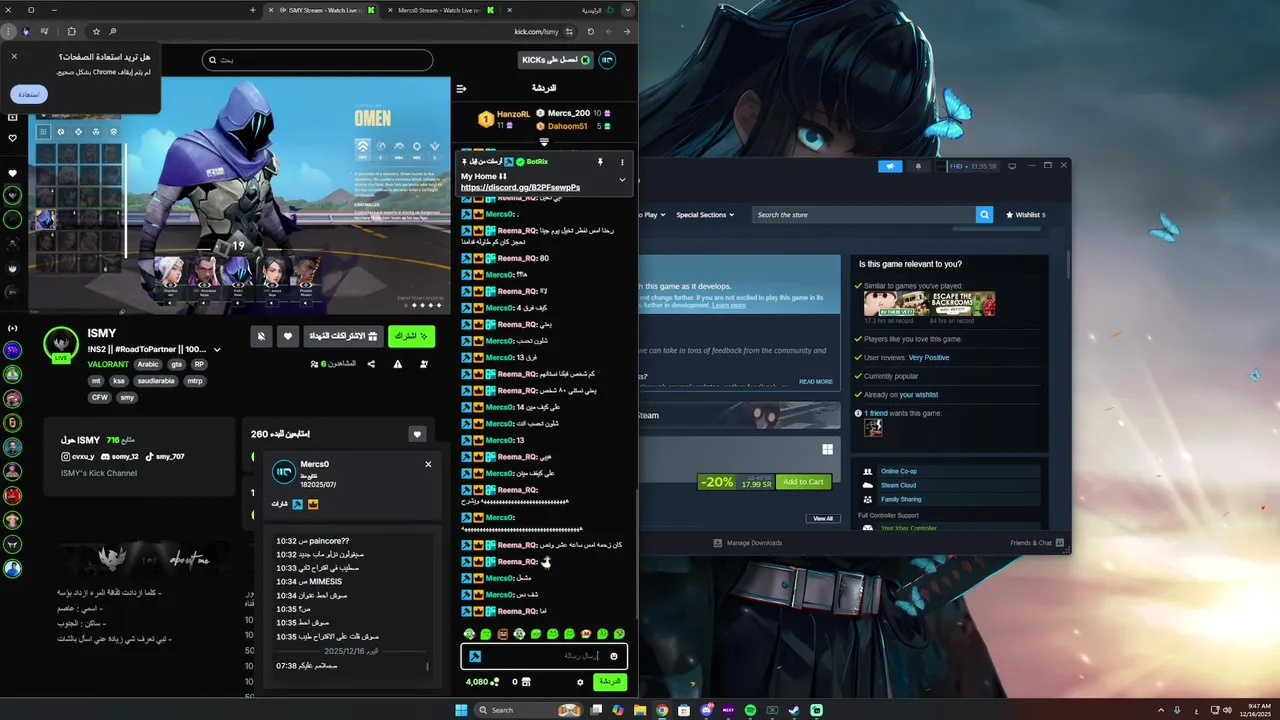Open three-dot options on BotRix pinned message
The image size is (1280, 720).
(x=622, y=162)
